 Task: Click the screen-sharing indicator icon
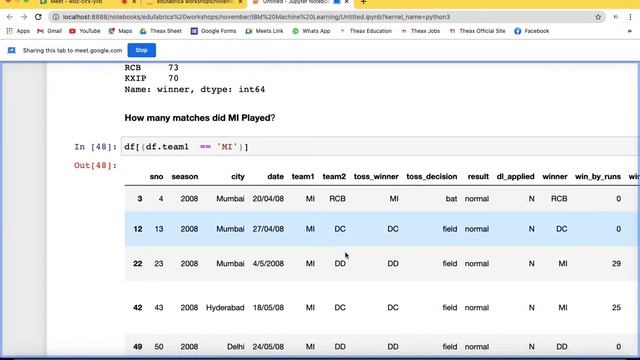(x=11, y=50)
